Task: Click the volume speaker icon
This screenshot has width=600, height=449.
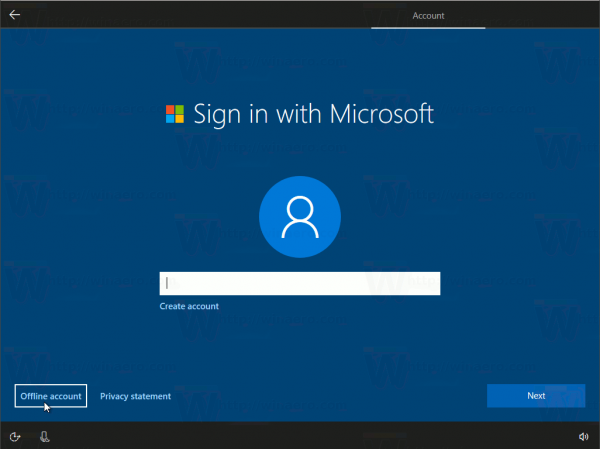Action: coord(583,436)
